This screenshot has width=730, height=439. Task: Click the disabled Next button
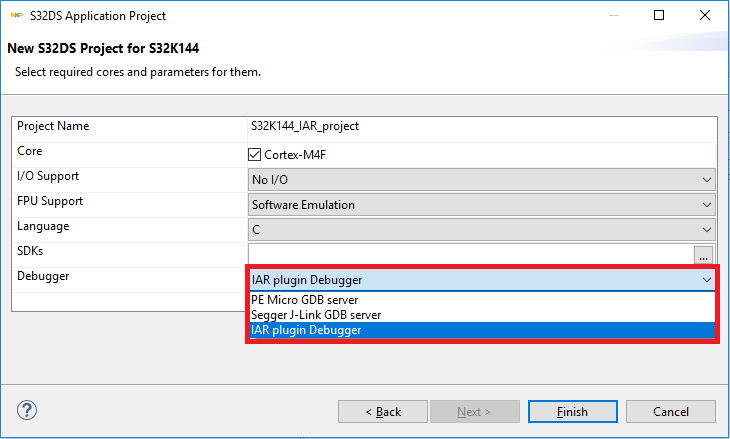point(474,411)
